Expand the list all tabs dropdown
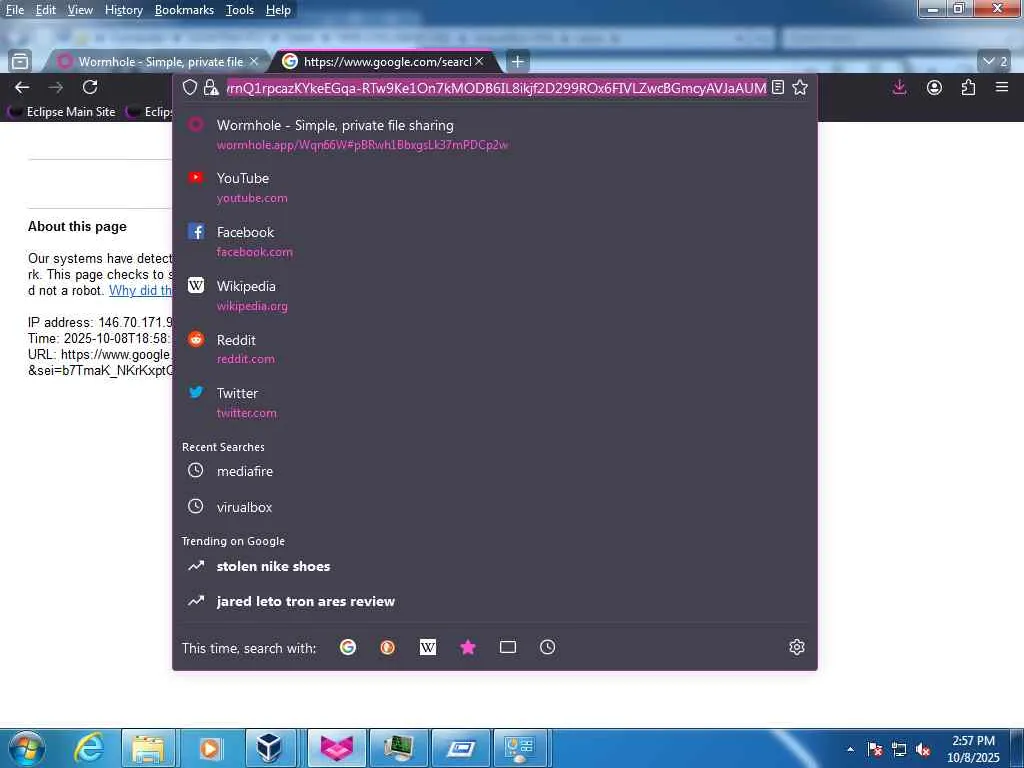The height and width of the screenshot is (768, 1024). point(995,61)
